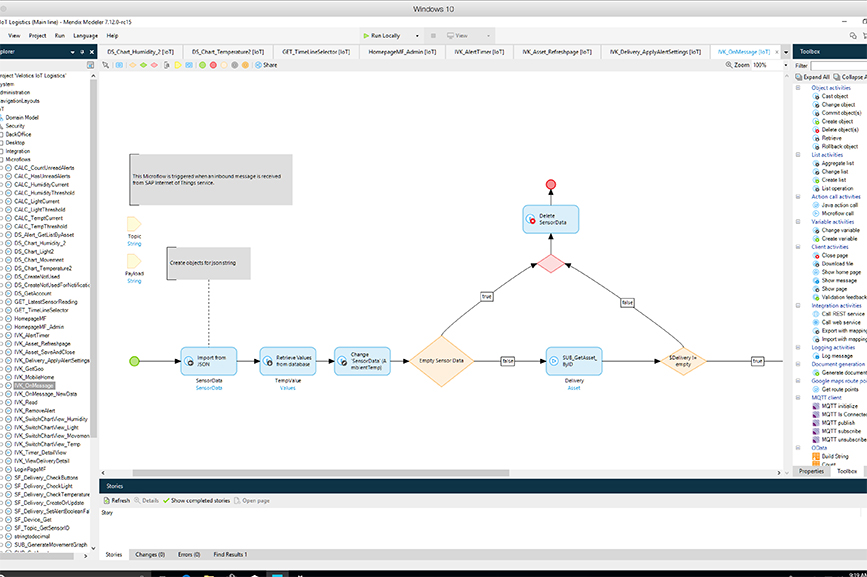This screenshot has height=577, width=867.
Task: Click the canvas horizontal scrollbar thumb
Action: [321, 473]
